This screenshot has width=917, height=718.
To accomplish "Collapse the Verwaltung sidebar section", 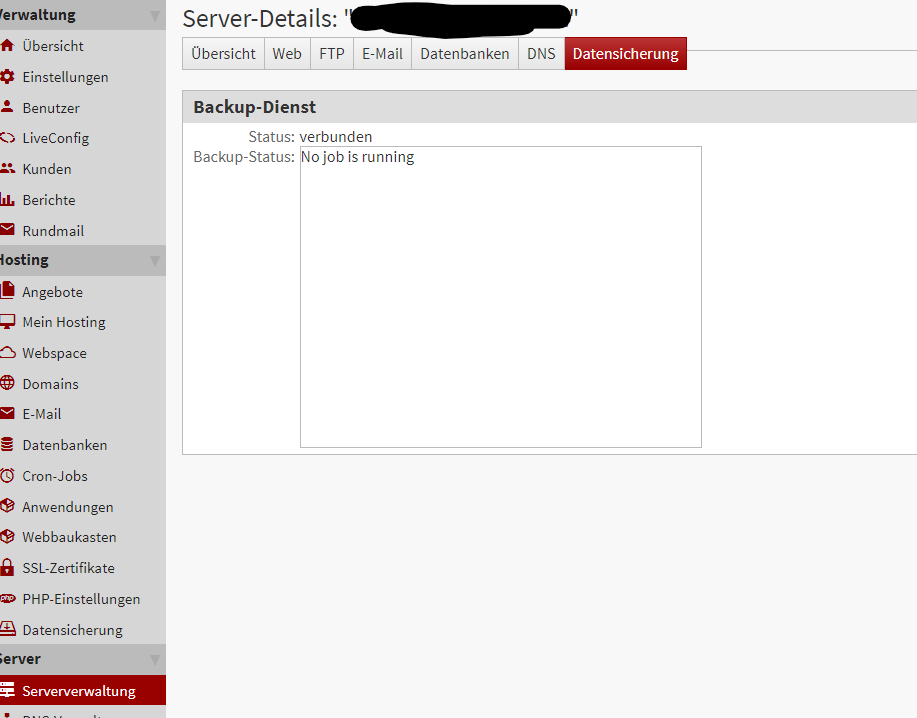I will 154,15.
